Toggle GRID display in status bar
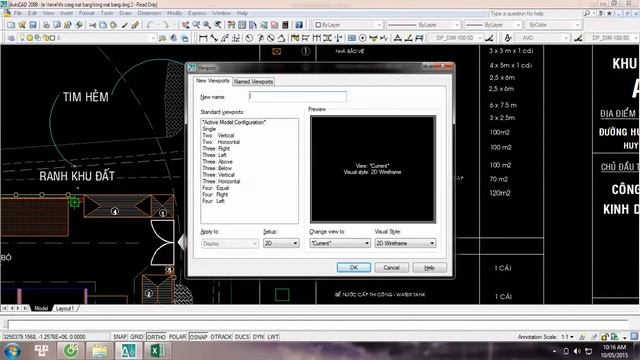The image size is (640, 360). 137,337
